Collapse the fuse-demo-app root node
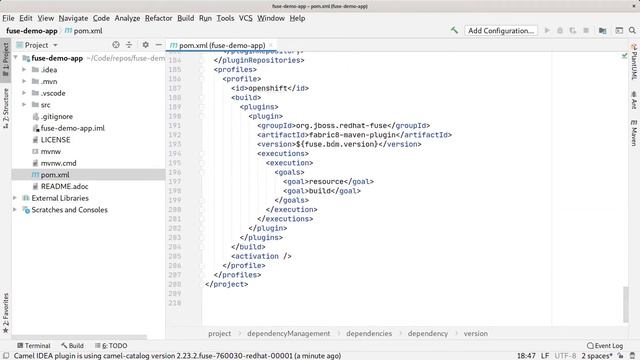Image resolution: width=640 pixels, height=360 pixels. (x=16, y=58)
